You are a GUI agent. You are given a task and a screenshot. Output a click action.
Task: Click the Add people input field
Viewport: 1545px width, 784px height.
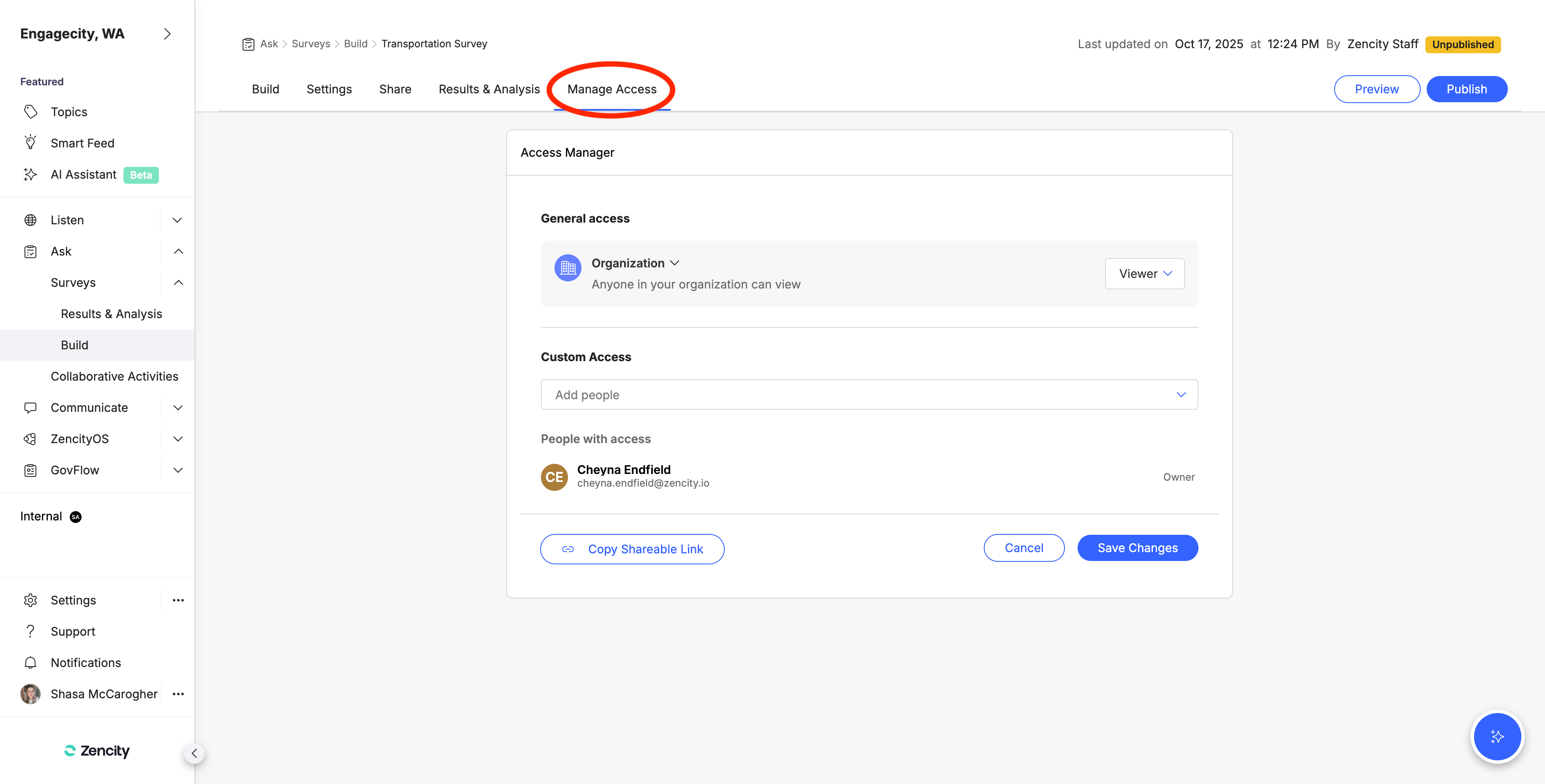coord(858,395)
